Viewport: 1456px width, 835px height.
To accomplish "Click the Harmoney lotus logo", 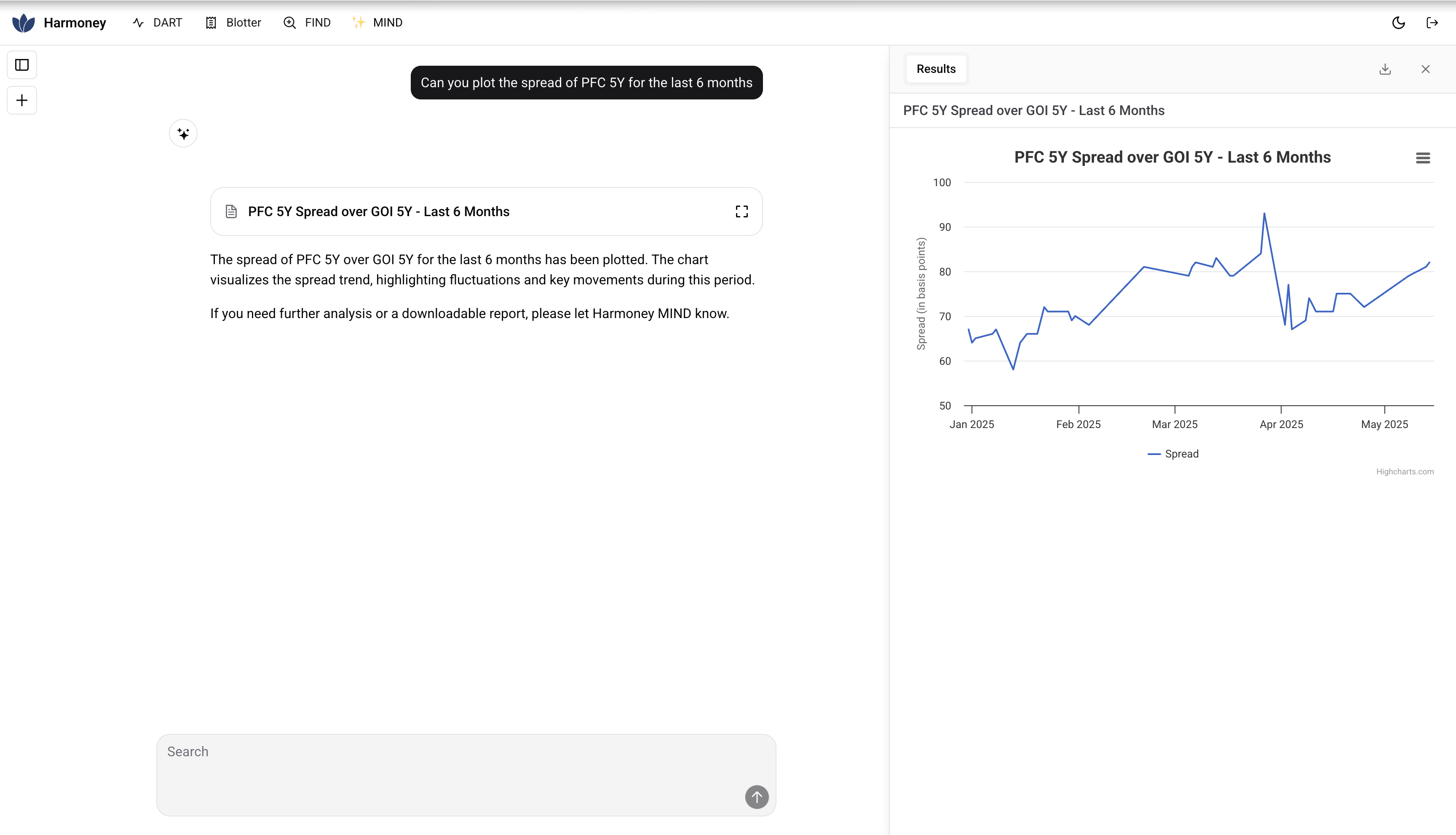I will point(24,23).
